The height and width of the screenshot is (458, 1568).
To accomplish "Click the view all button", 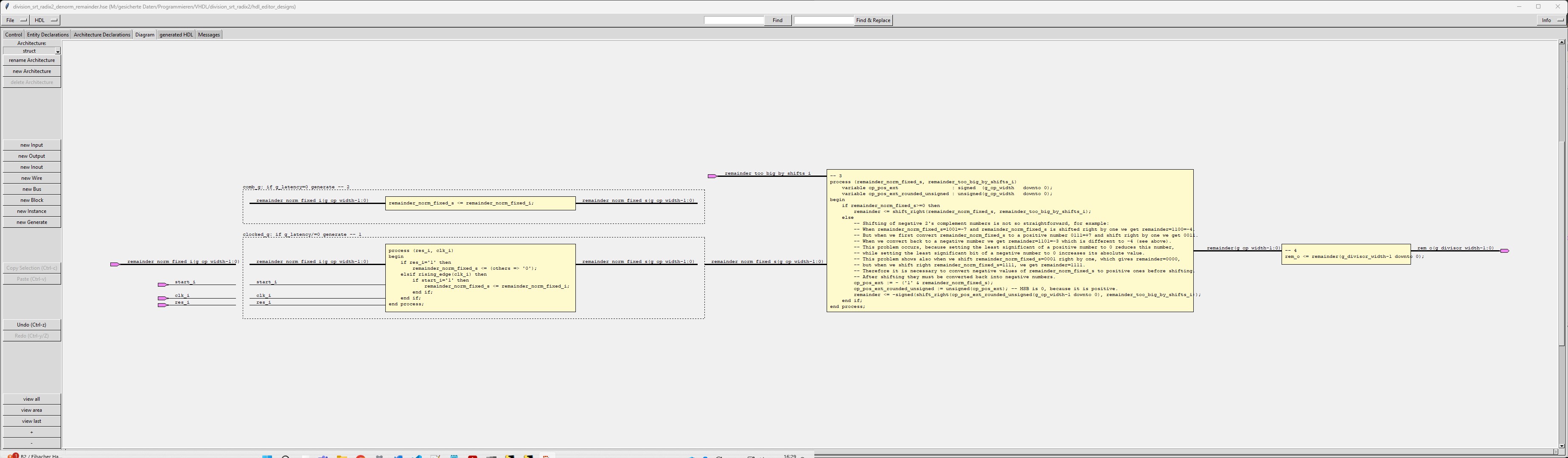I will pyautogui.click(x=32, y=399).
